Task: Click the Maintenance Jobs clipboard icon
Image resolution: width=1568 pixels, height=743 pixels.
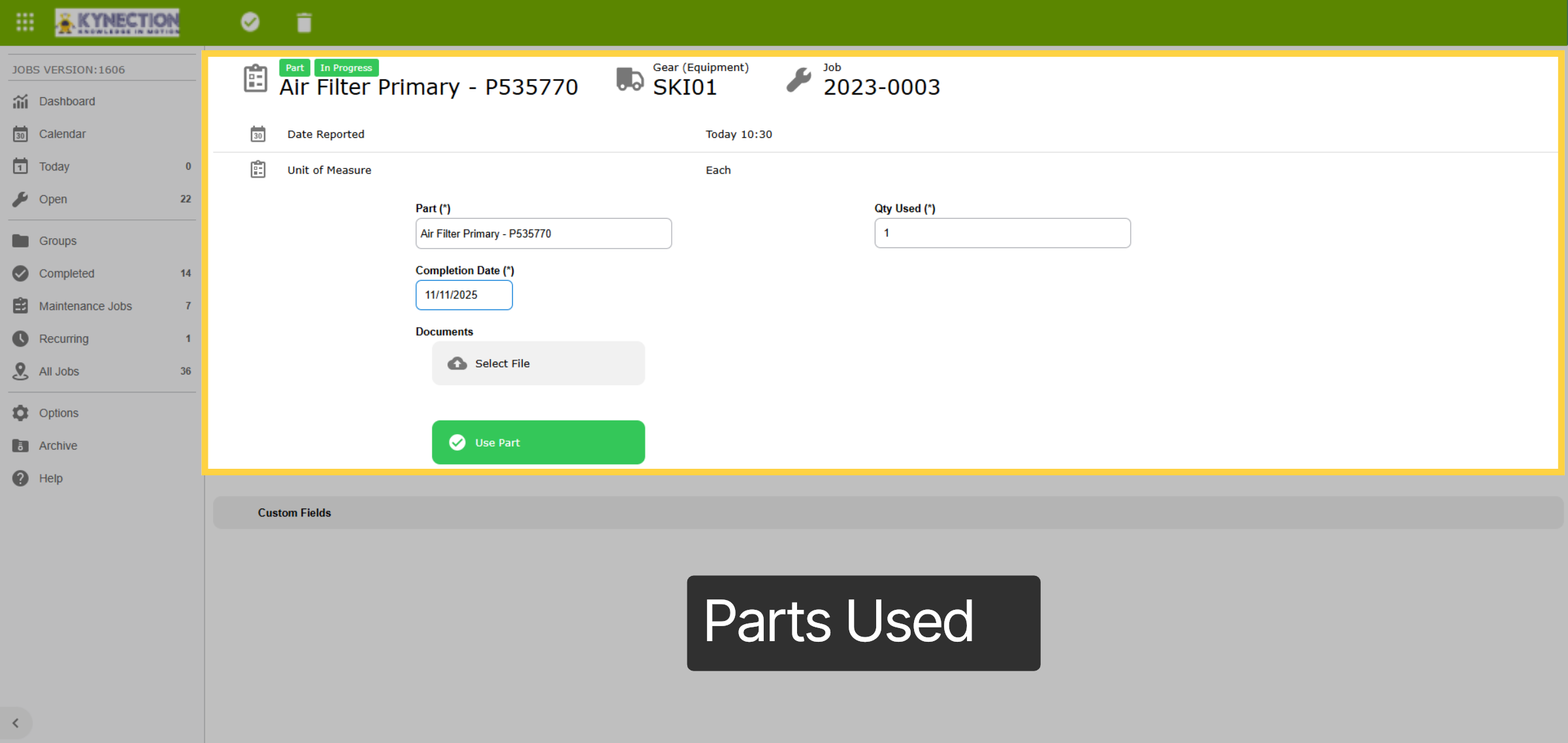Action: tap(21, 306)
